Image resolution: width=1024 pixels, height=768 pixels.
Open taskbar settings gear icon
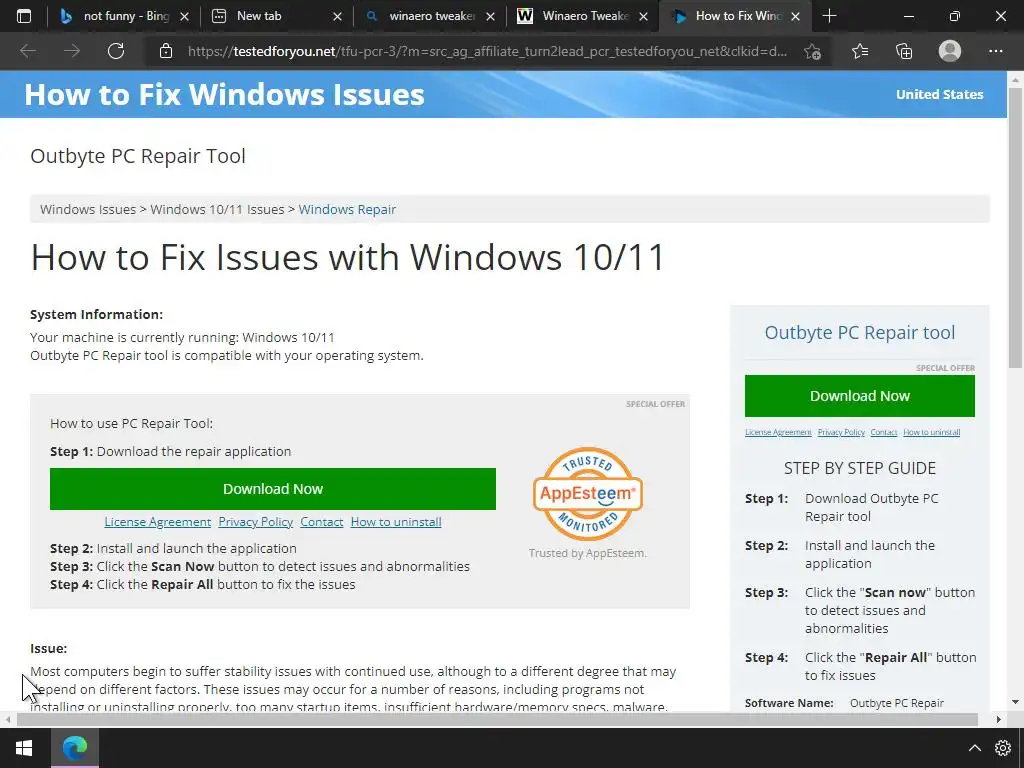pyautogui.click(x=1003, y=748)
